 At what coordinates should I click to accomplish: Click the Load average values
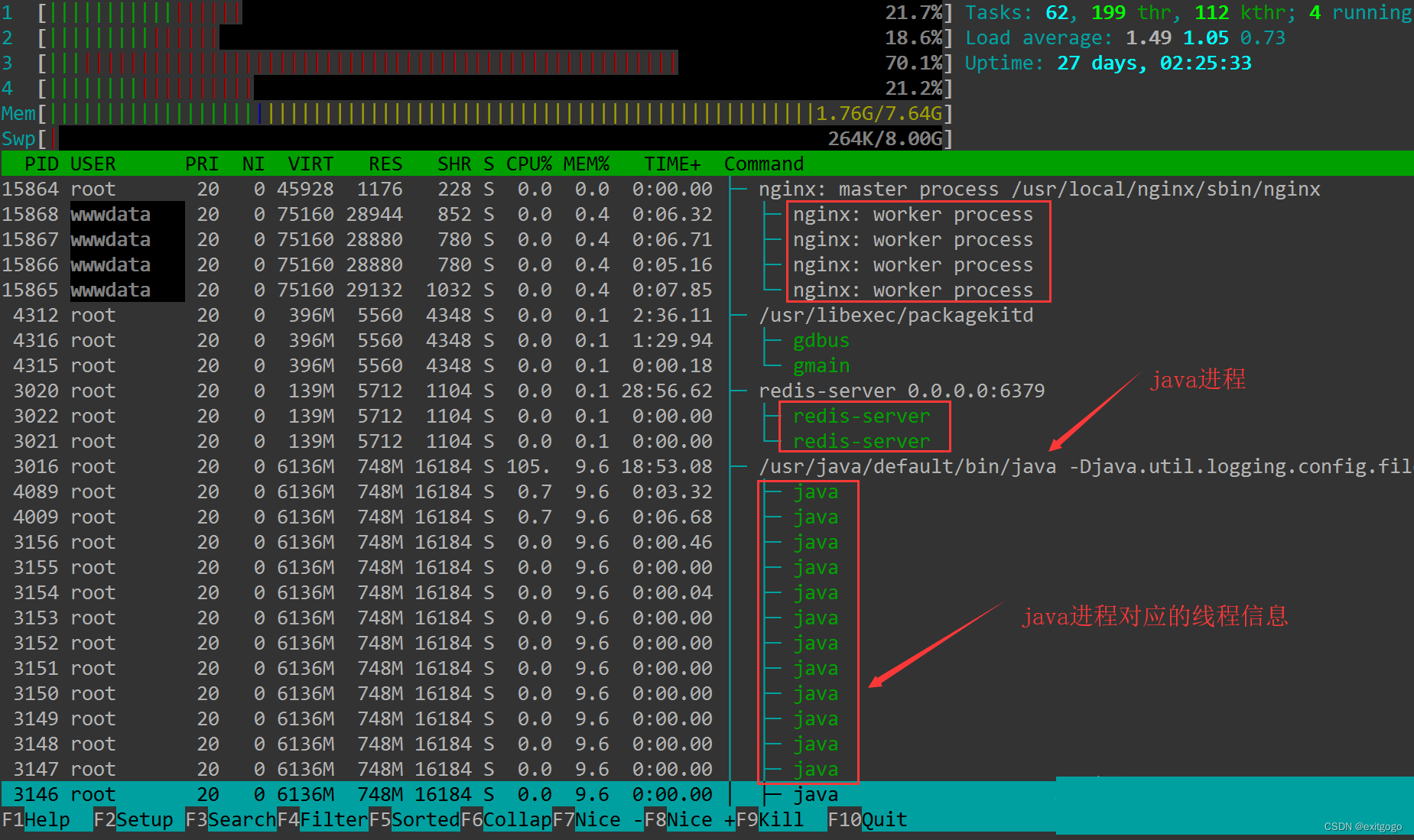point(1206,37)
